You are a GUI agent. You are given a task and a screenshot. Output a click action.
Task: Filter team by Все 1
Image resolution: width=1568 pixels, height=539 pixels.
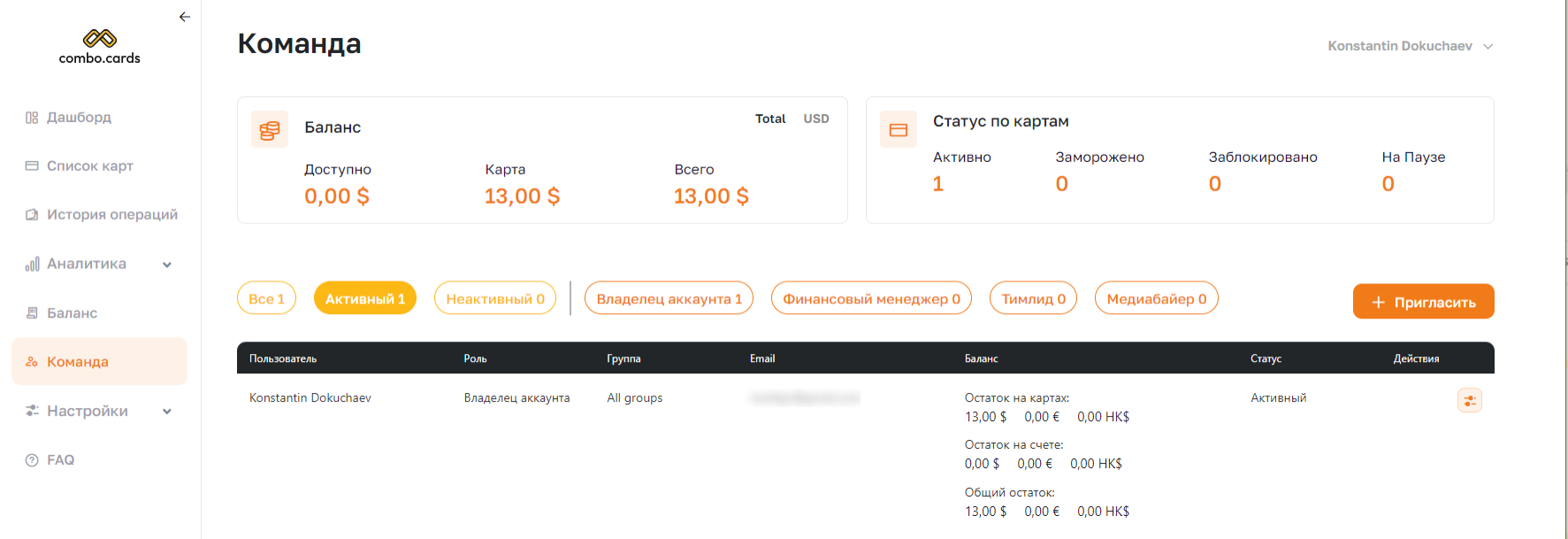[x=266, y=298]
